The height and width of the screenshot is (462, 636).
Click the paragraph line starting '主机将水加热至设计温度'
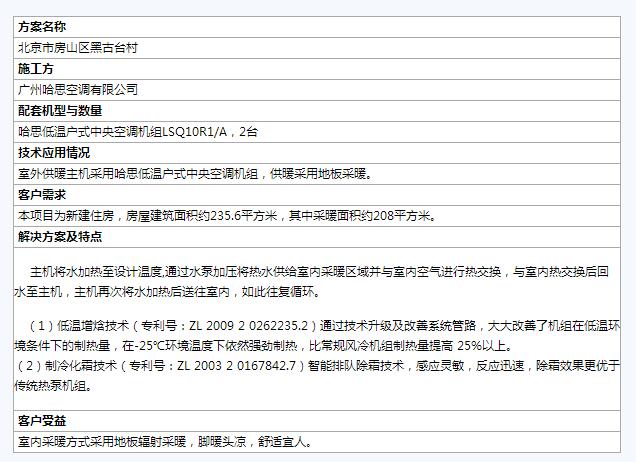[320, 272]
